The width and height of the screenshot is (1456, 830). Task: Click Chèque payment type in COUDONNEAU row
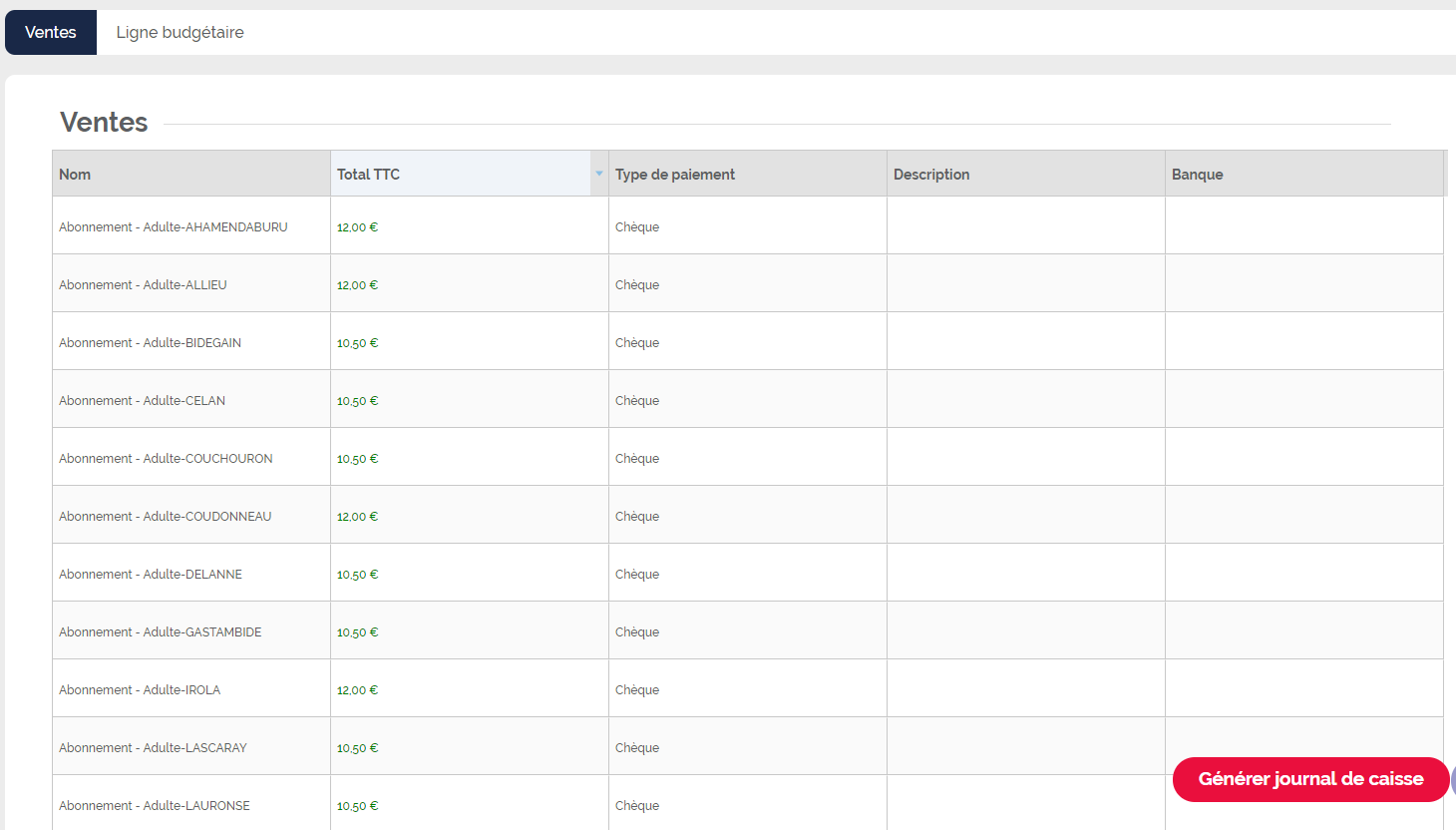(x=637, y=517)
